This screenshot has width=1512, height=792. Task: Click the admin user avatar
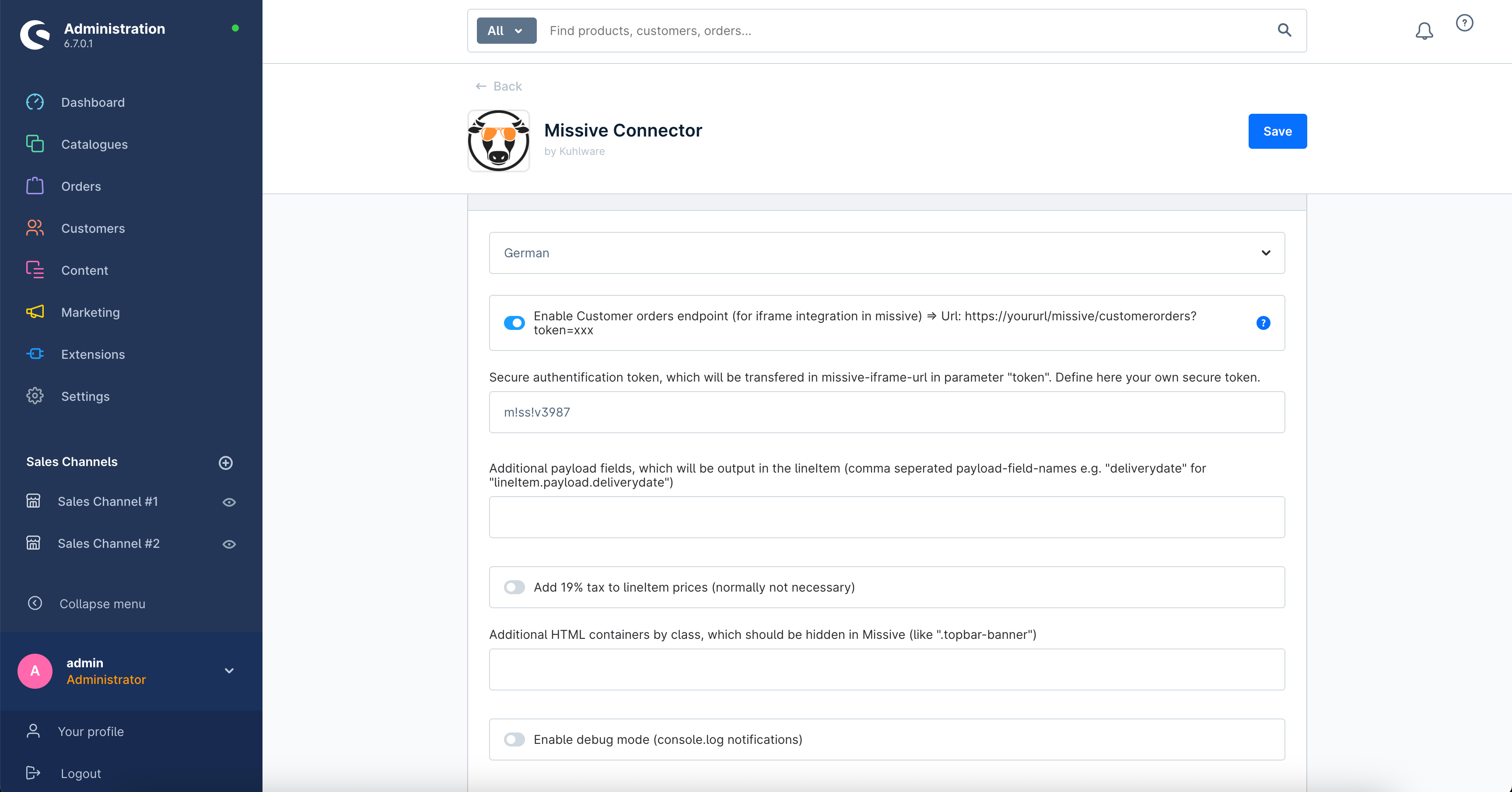click(x=35, y=671)
